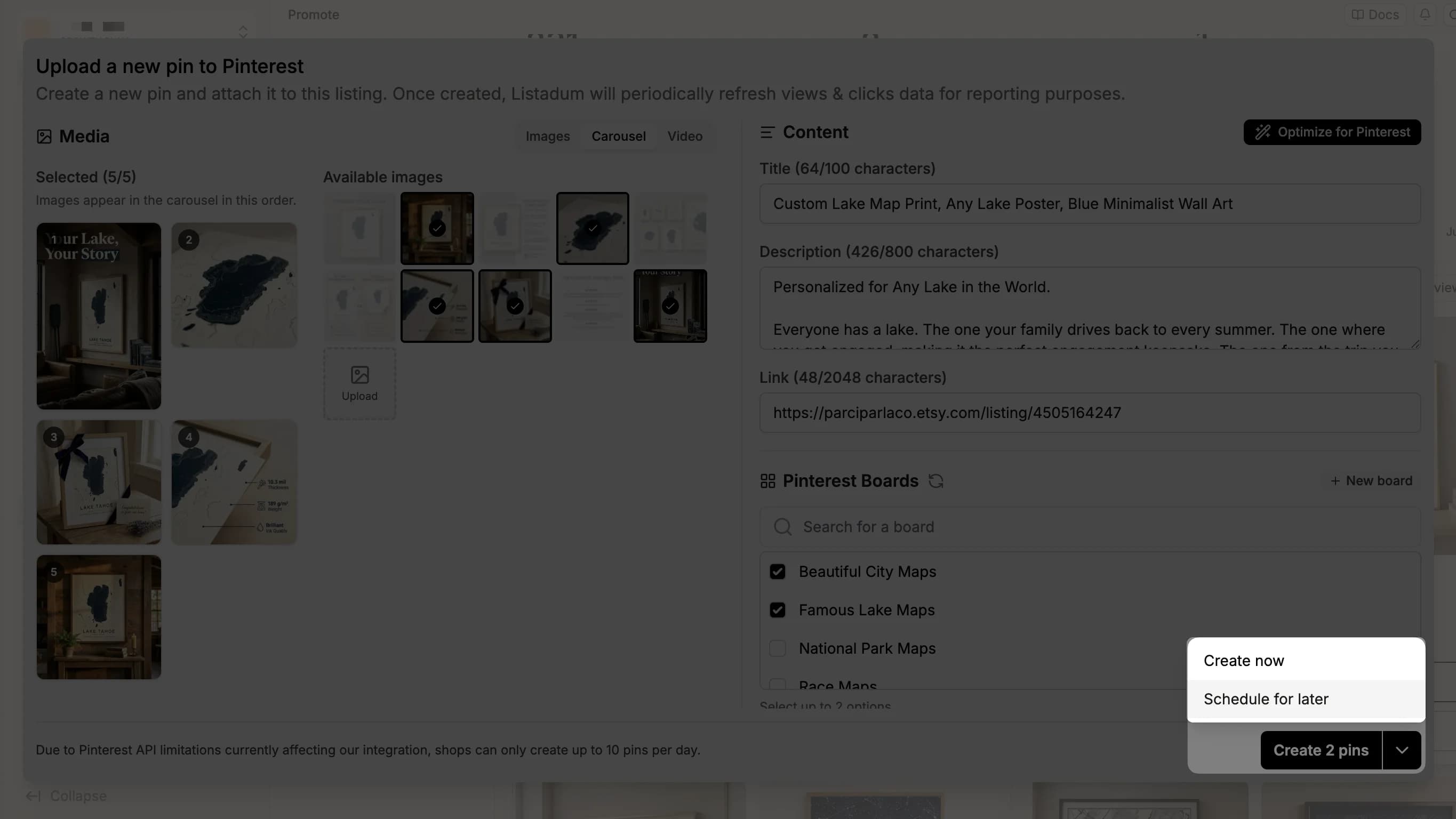Deselect the checked lake closeup available image
1456x819 pixels.
593,228
